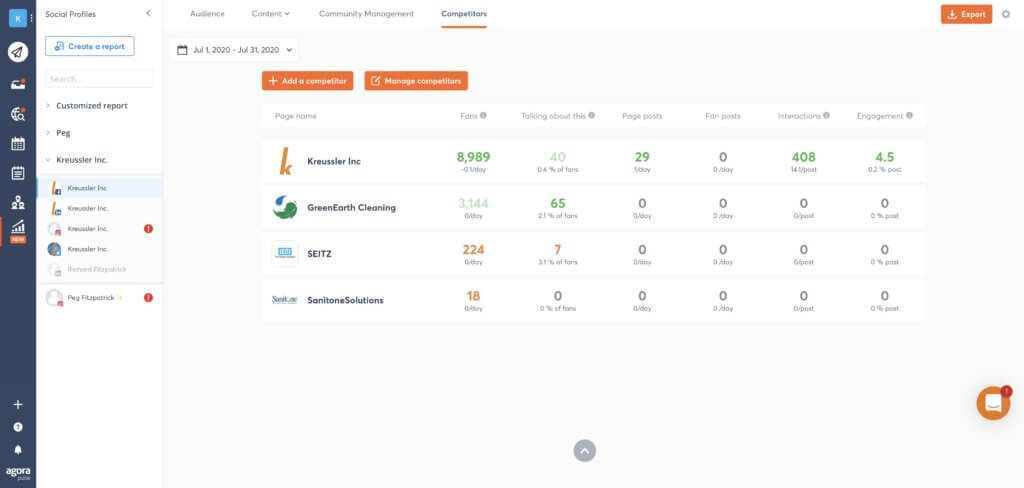The width and height of the screenshot is (1024, 488).
Task: Click info icon next to Engagement
Action: pos(909,116)
